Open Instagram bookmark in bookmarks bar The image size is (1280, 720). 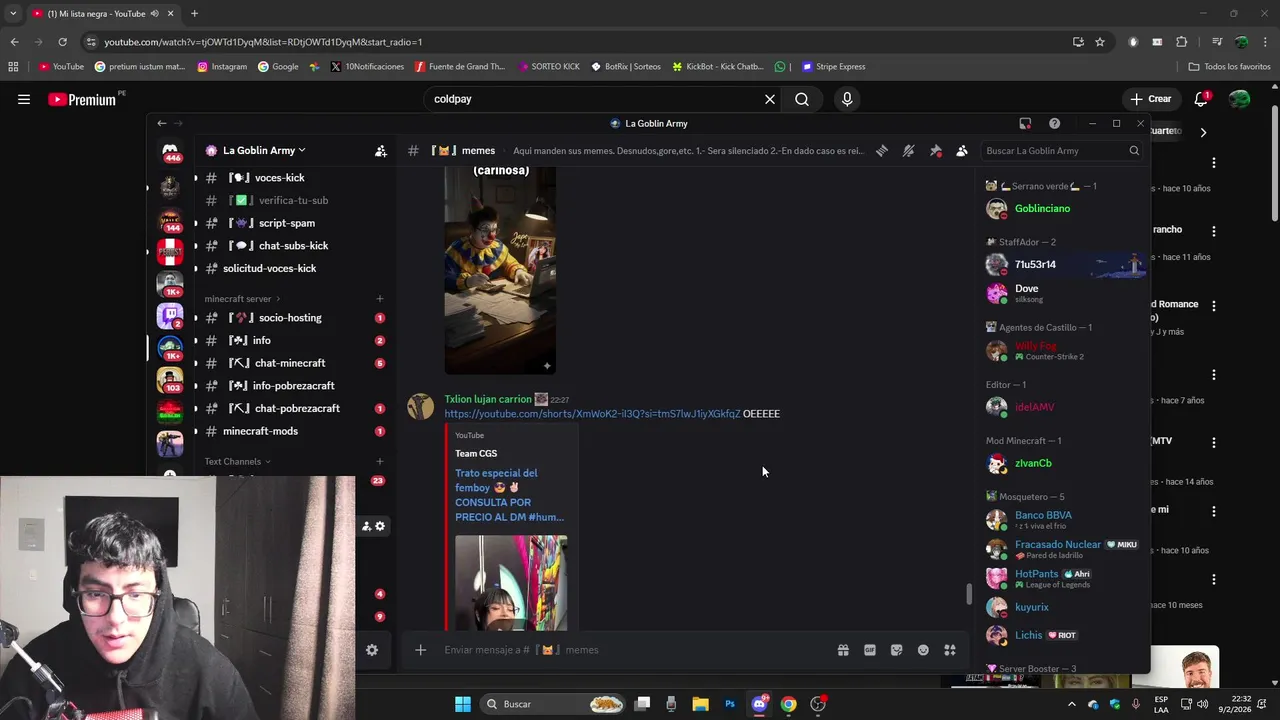222,67
